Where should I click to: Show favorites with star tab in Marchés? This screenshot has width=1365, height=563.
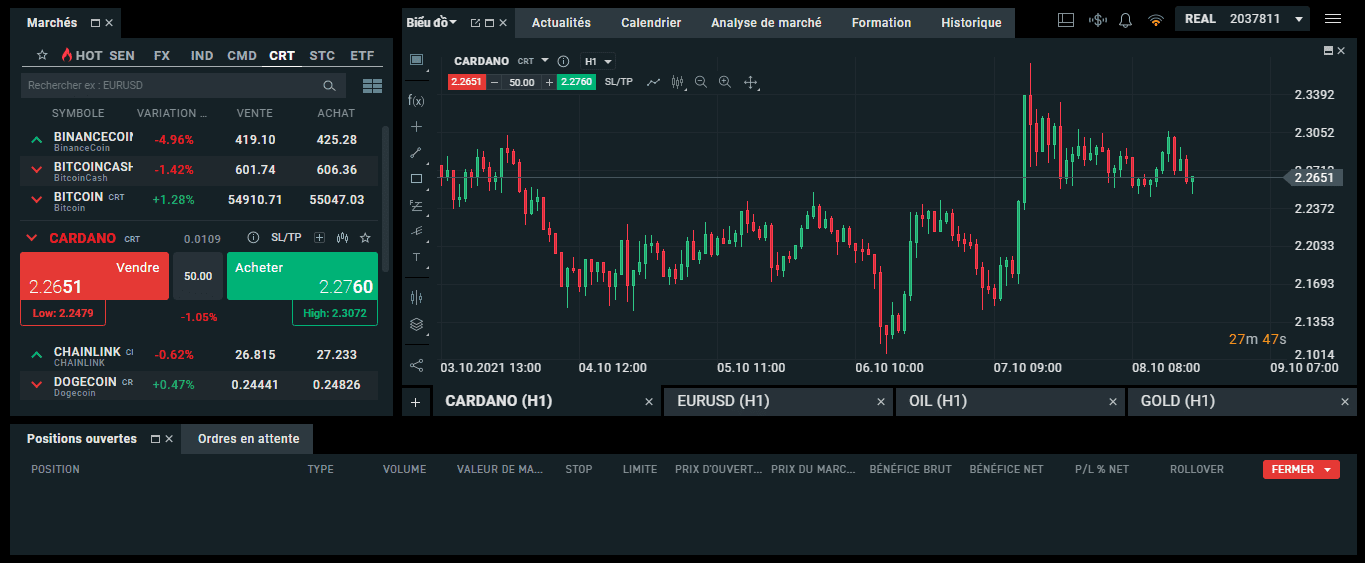tap(42, 55)
